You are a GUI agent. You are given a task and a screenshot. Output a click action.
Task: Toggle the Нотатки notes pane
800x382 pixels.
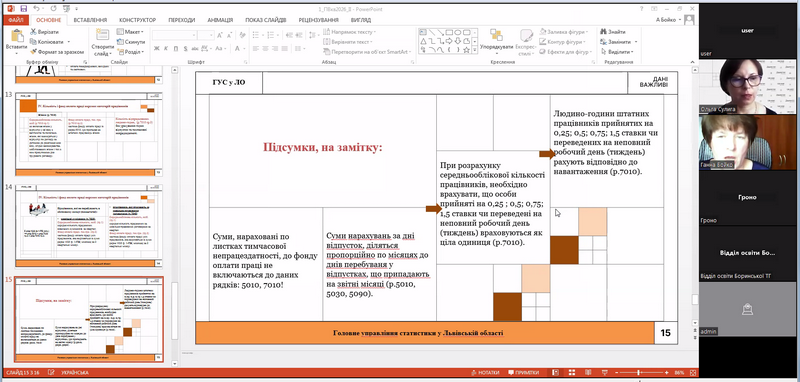(x=486, y=373)
